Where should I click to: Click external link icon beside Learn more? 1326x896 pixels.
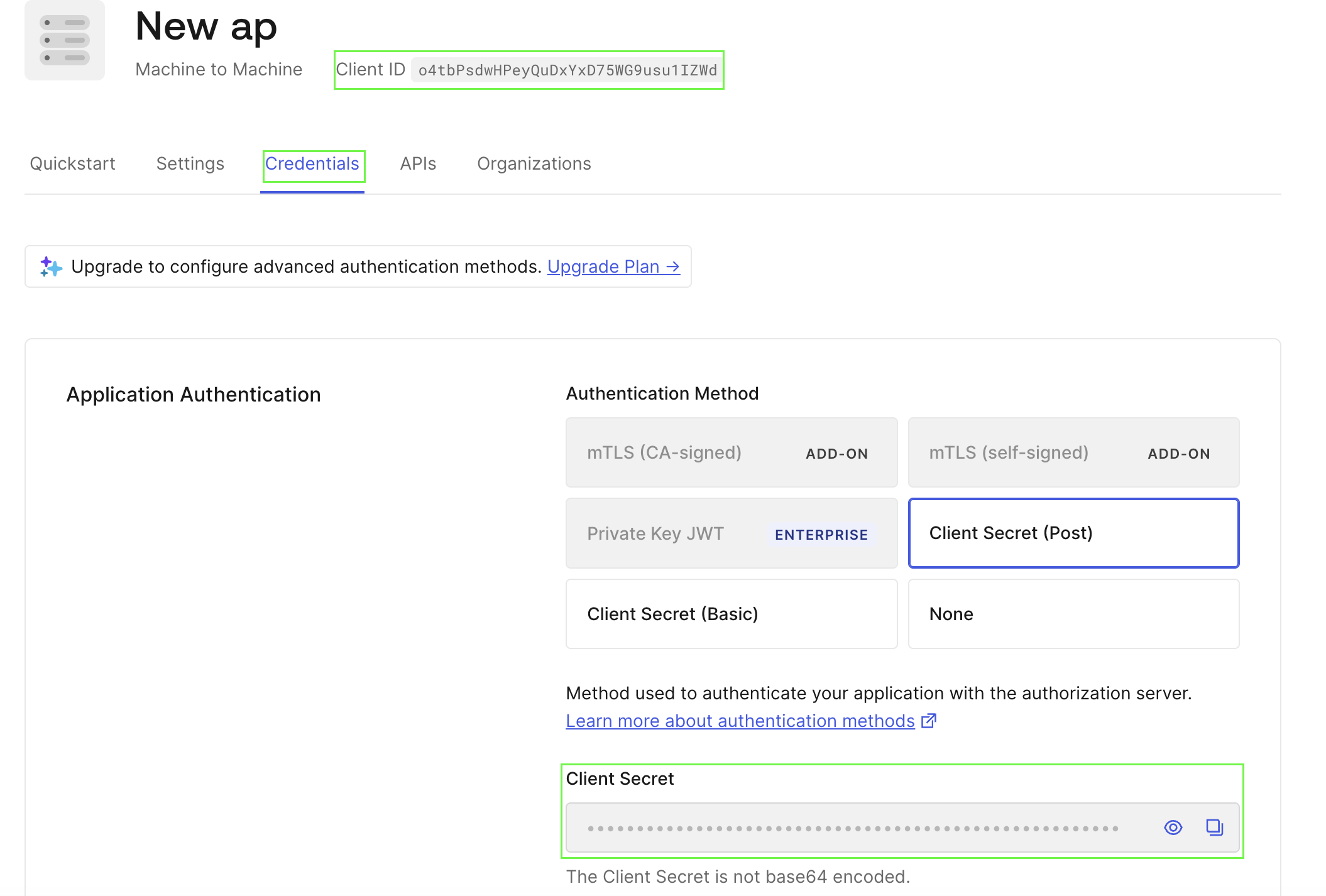pyautogui.click(x=929, y=721)
